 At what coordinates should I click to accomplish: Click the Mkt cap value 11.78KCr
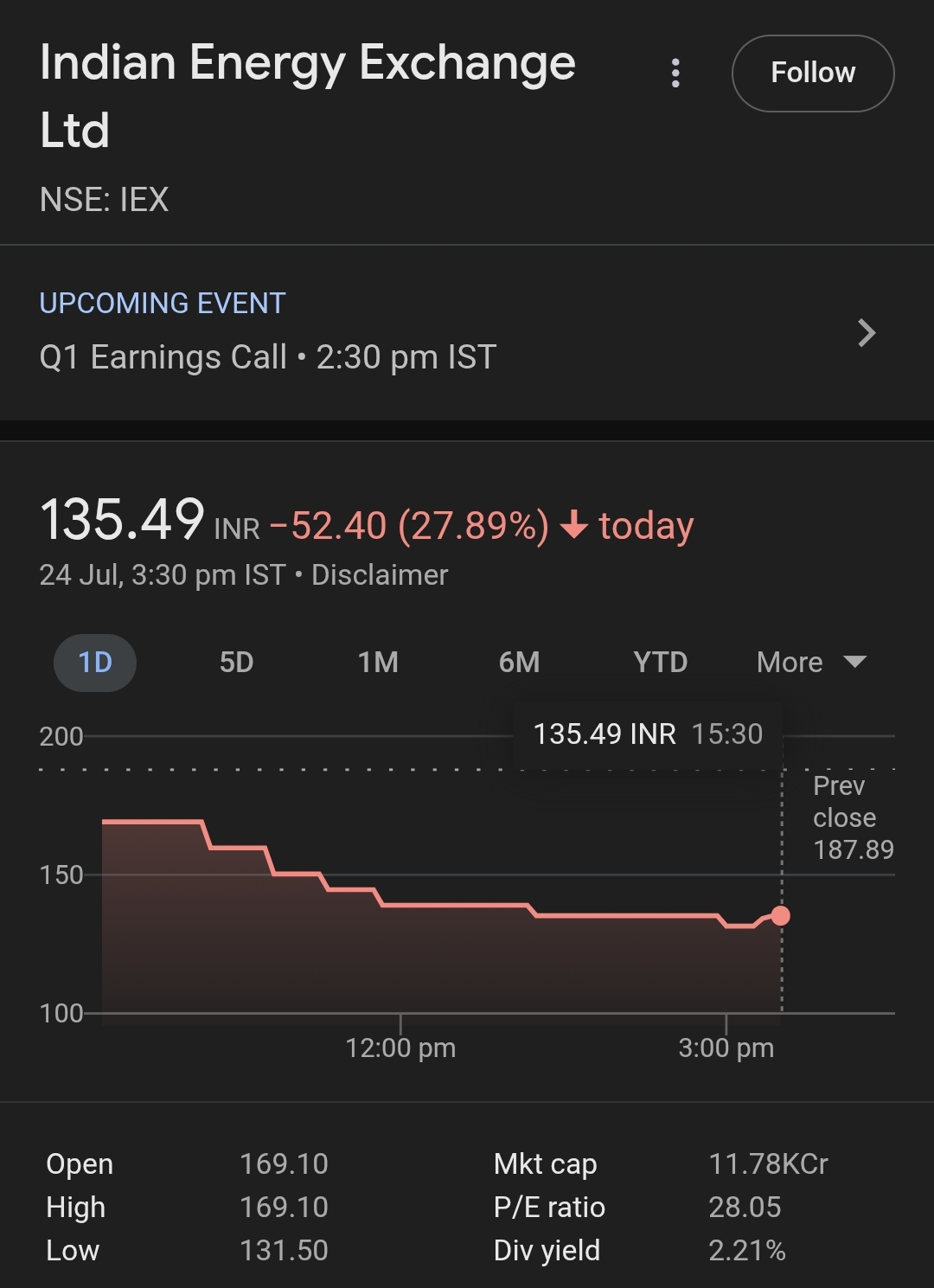click(x=768, y=1164)
